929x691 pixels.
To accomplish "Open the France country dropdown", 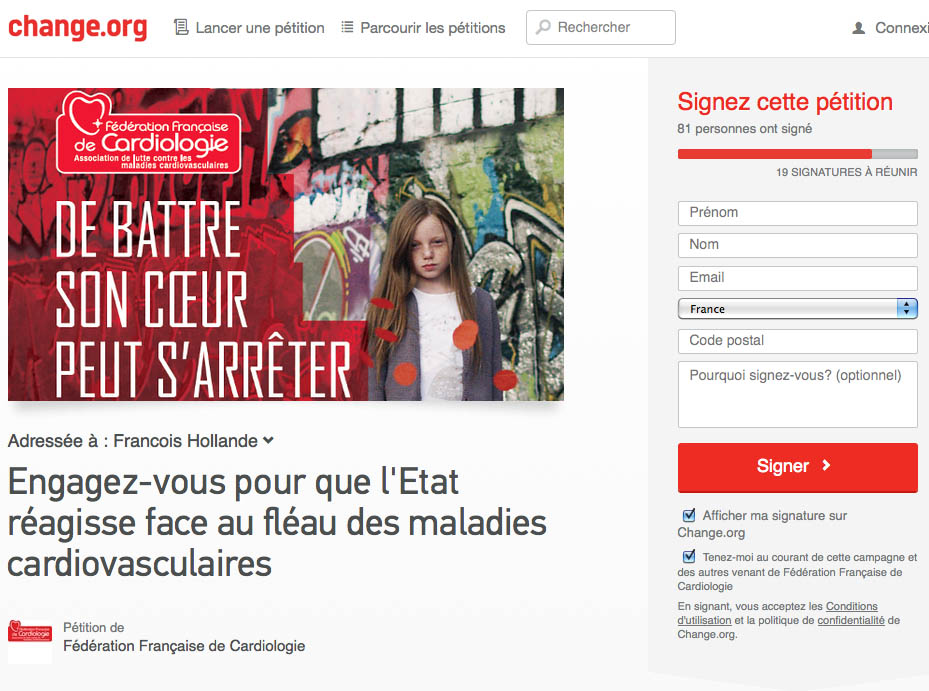I will [x=797, y=309].
